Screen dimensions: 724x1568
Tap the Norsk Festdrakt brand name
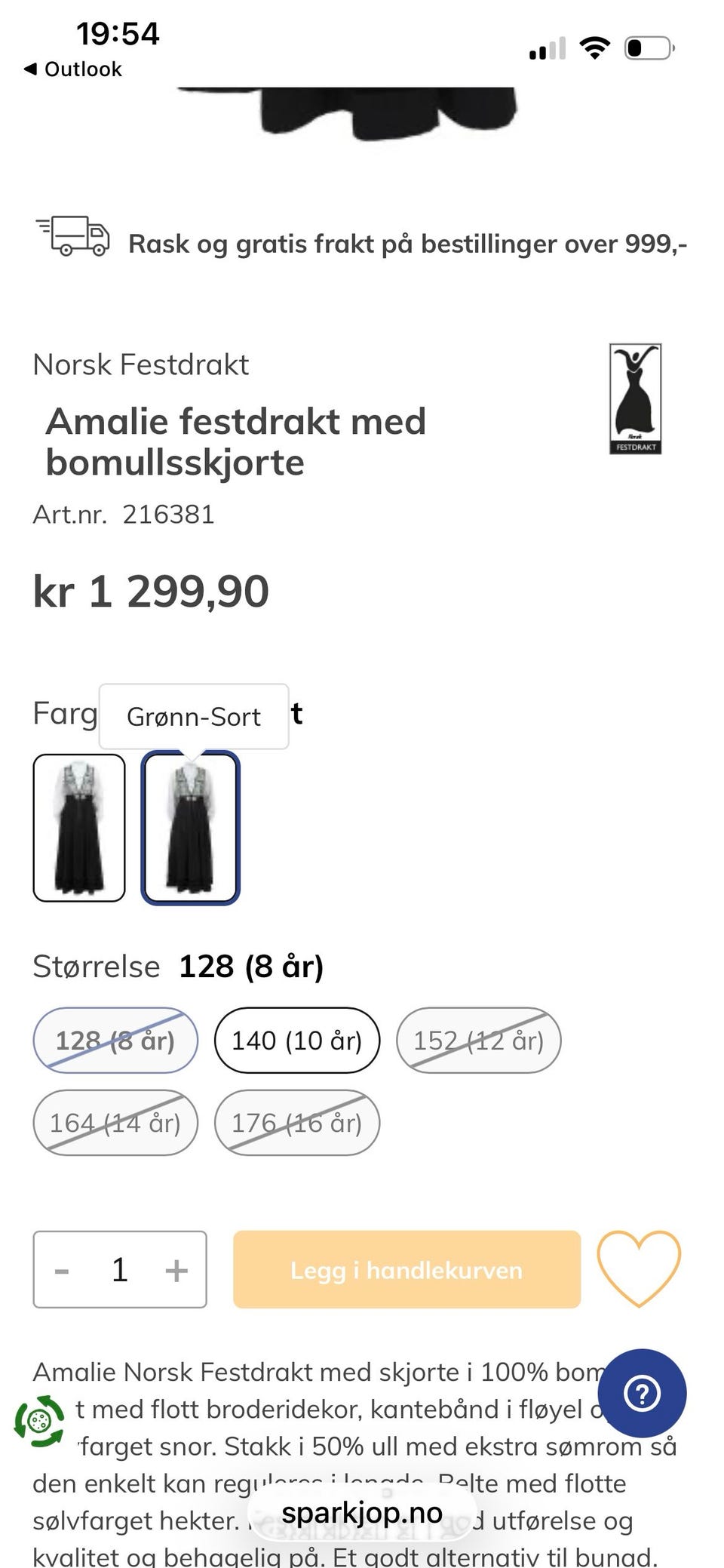(141, 364)
